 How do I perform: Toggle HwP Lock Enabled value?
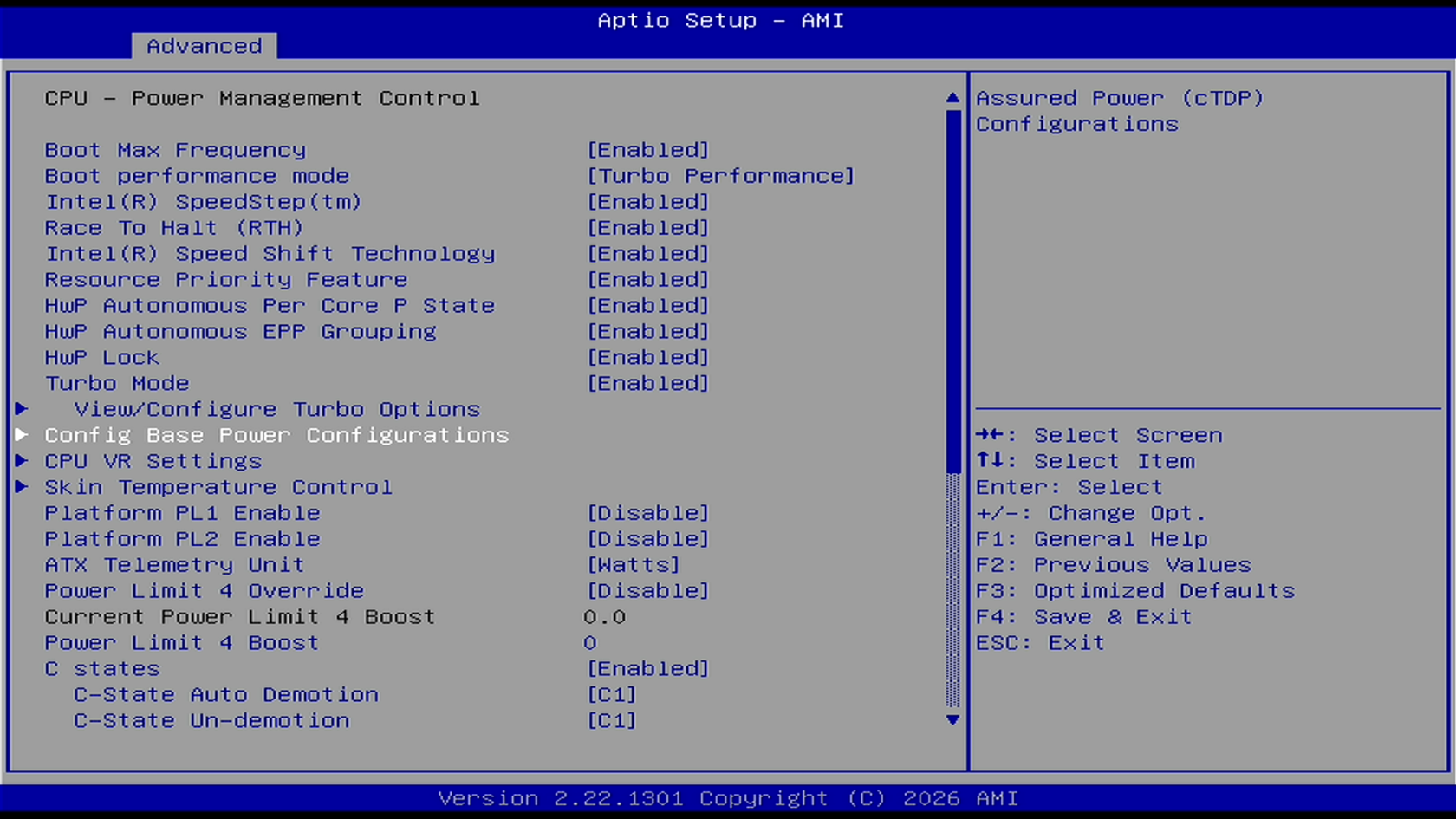click(648, 358)
